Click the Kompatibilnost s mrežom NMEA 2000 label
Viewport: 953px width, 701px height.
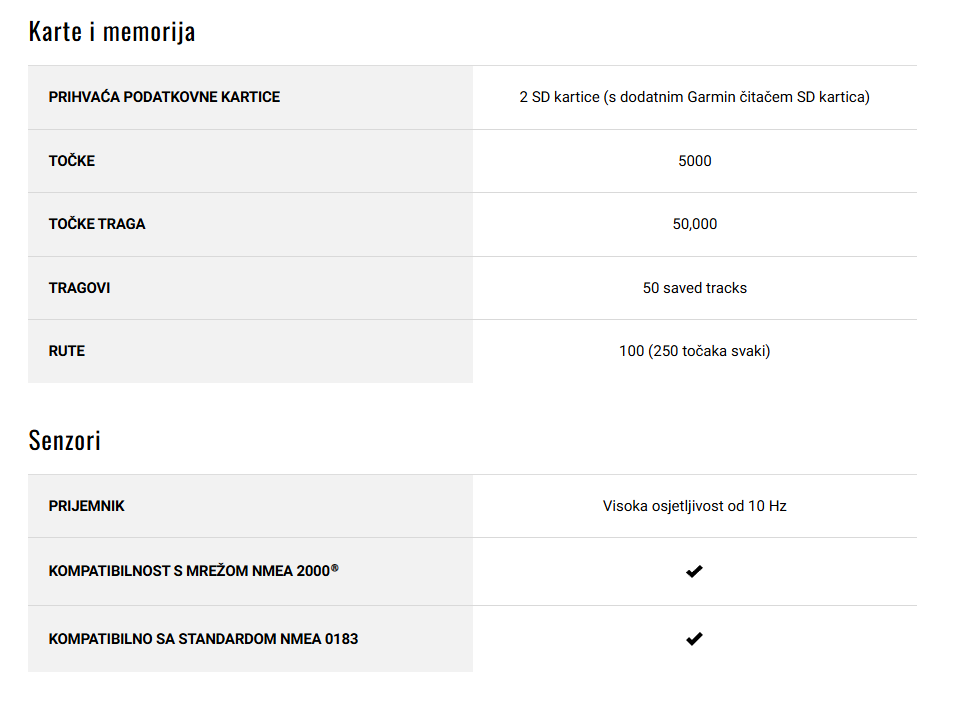click(x=193, y=571)
